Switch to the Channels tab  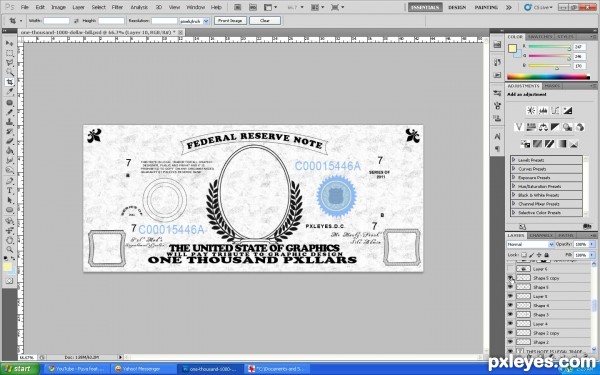[x=542, y=235]
